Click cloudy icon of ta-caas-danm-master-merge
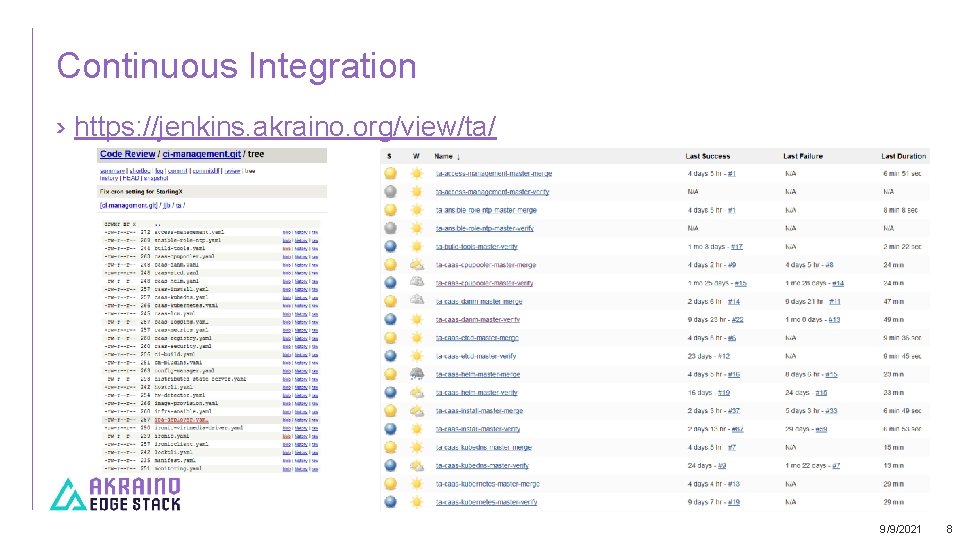 (416, 301)
